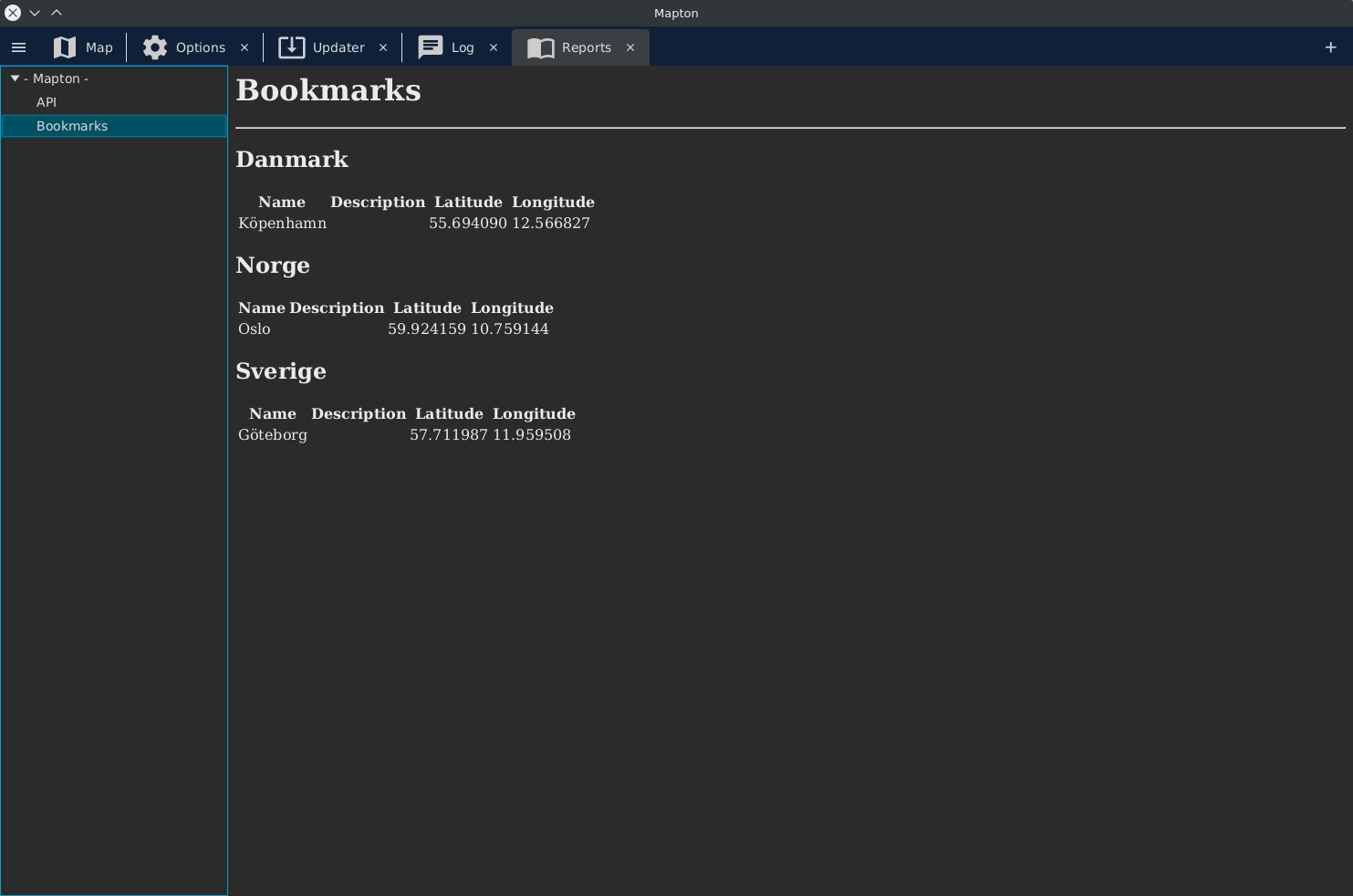The image size is (1353, 896).
Task: Click the Options gear icon
Action: (155, 47)
